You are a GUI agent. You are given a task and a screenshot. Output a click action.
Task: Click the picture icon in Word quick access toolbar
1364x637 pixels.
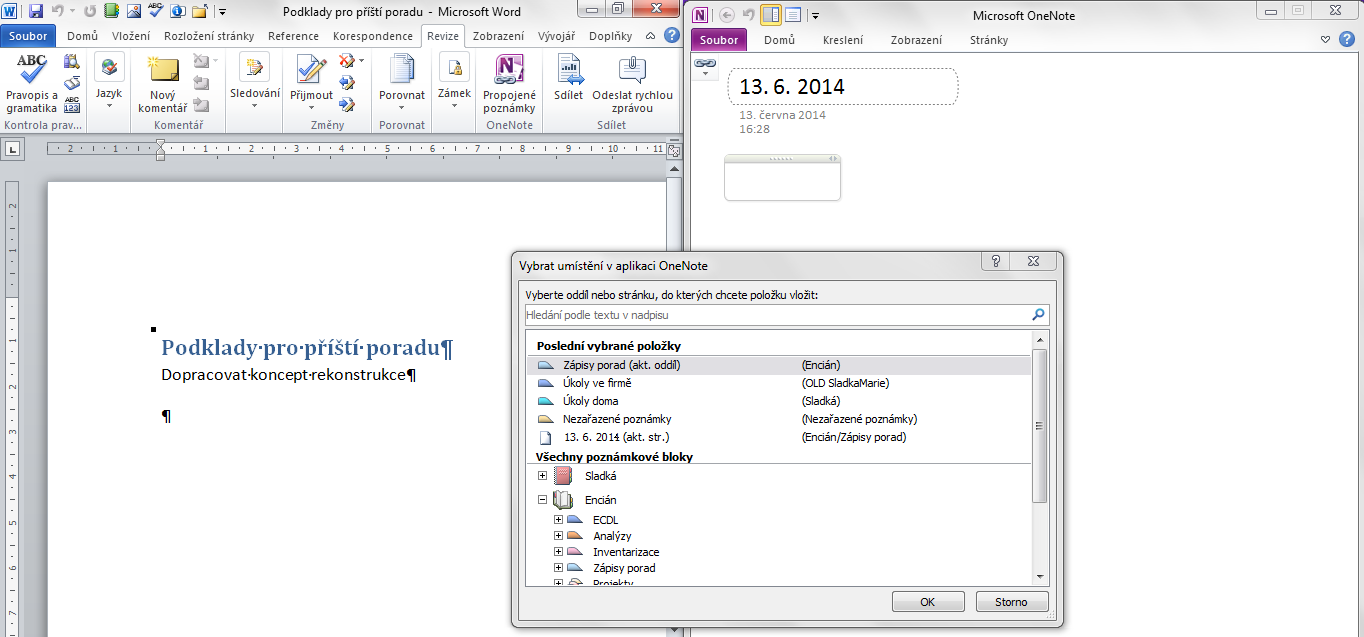pos(133,11)
